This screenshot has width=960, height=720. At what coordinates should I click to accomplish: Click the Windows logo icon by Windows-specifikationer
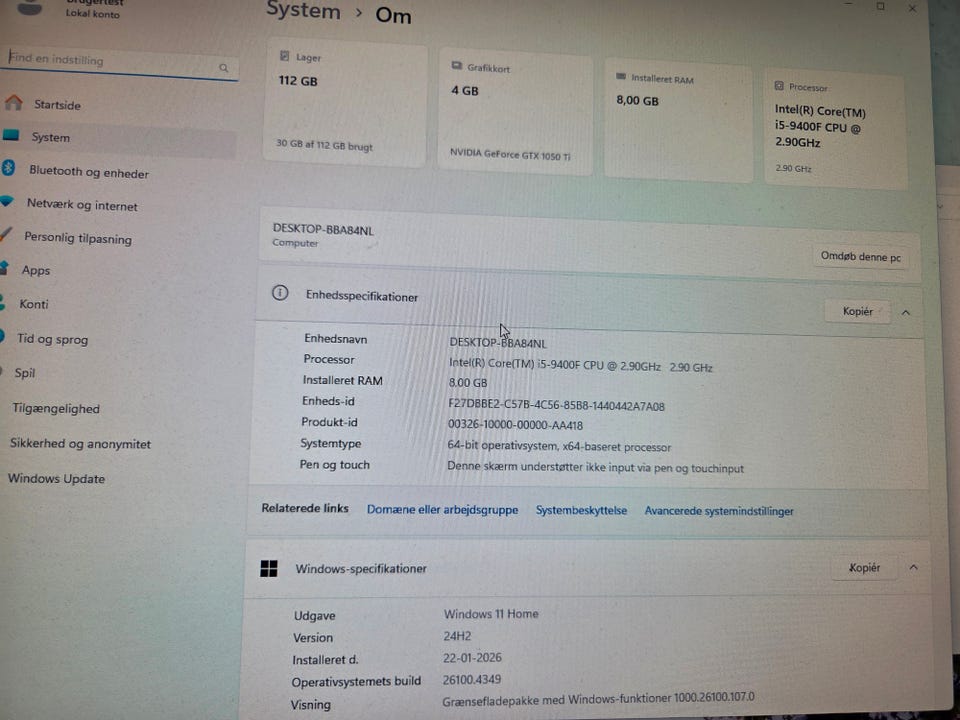pyautogui.click(x=268, y=568)
